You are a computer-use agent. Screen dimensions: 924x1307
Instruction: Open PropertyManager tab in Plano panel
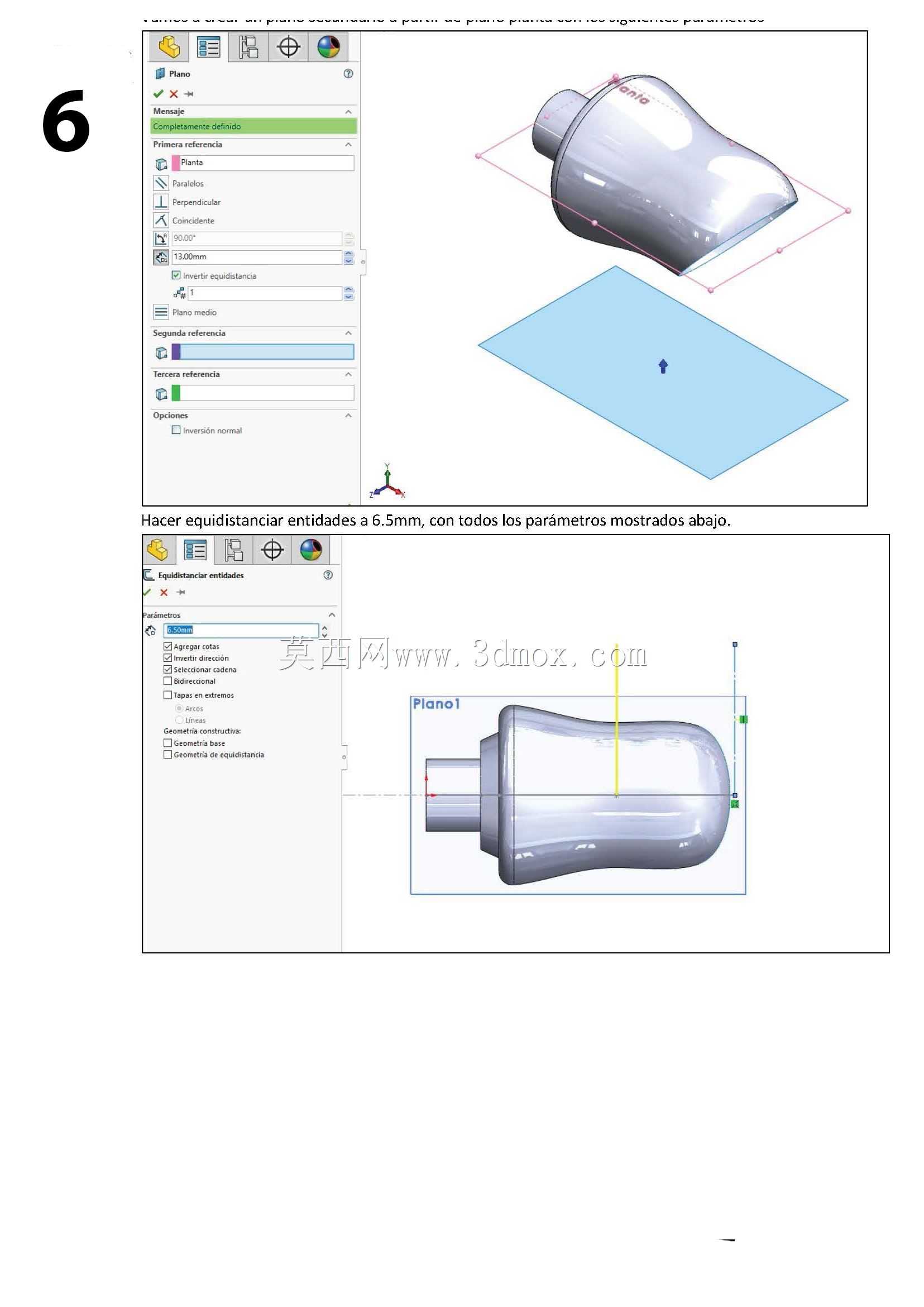click(x=208, y=47)
